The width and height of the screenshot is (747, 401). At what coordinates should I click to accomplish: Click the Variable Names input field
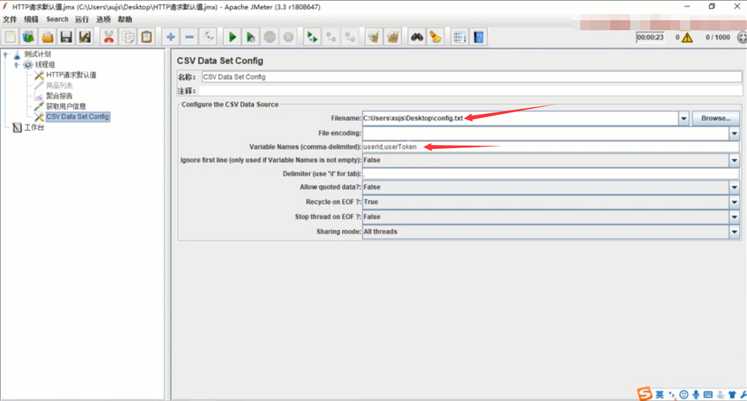tap(551, 147)
